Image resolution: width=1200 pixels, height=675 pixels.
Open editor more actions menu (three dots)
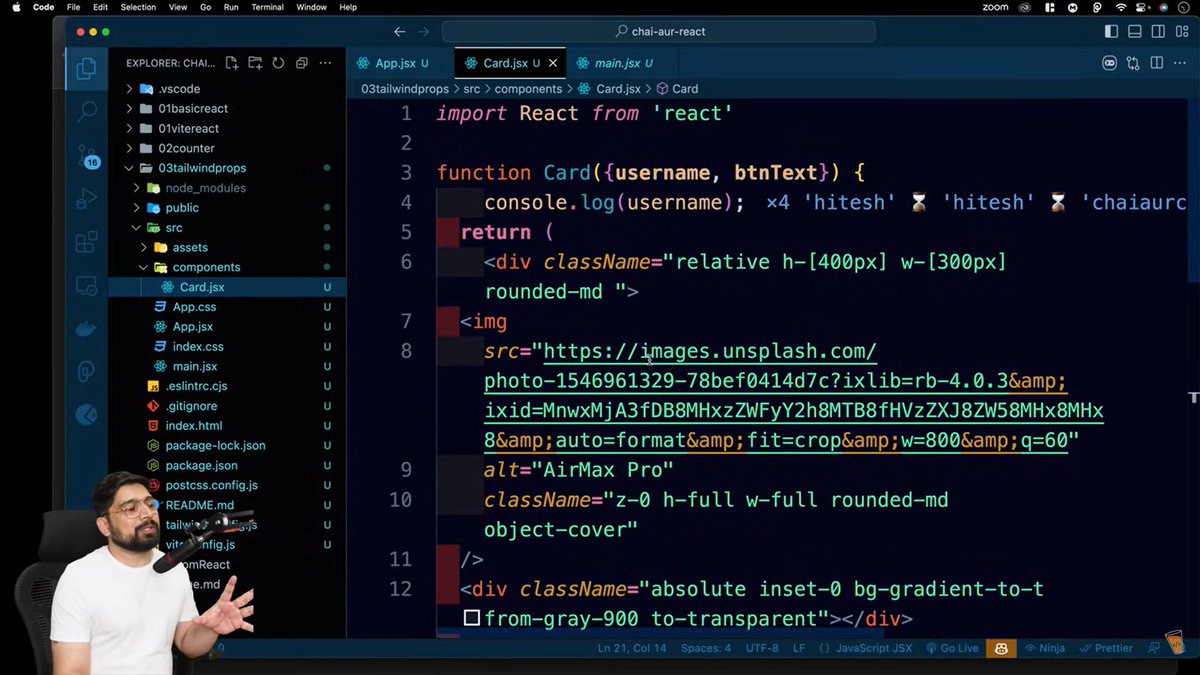1180,63
